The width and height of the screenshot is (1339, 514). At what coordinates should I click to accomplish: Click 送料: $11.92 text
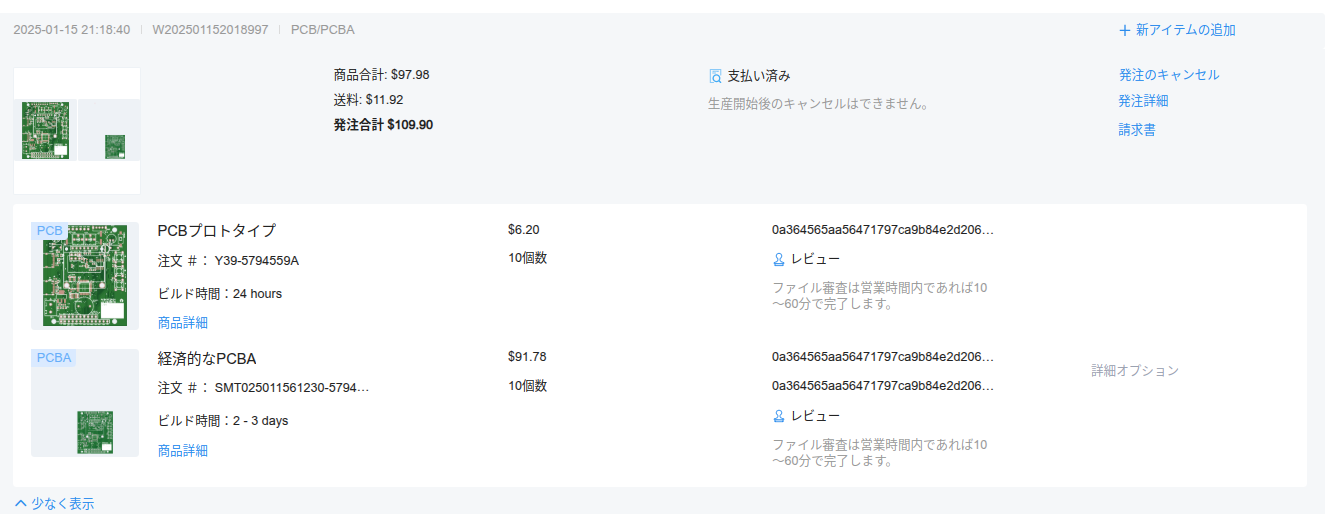point(369,100)
